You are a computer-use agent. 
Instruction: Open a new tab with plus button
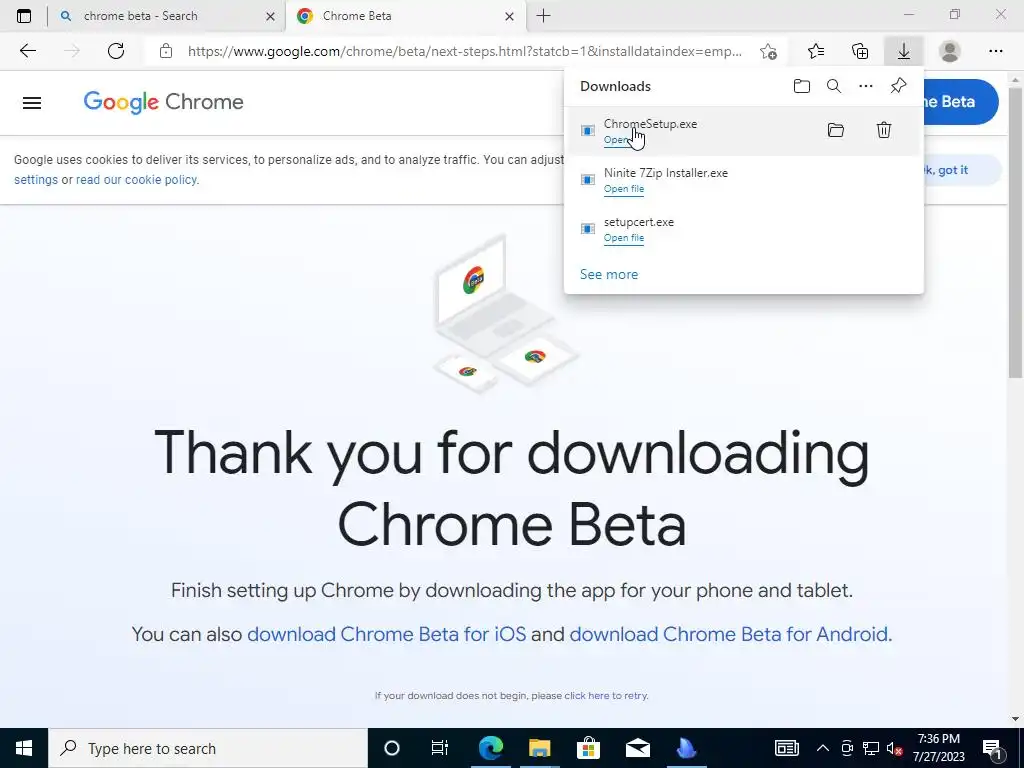[x=543, y=16]
